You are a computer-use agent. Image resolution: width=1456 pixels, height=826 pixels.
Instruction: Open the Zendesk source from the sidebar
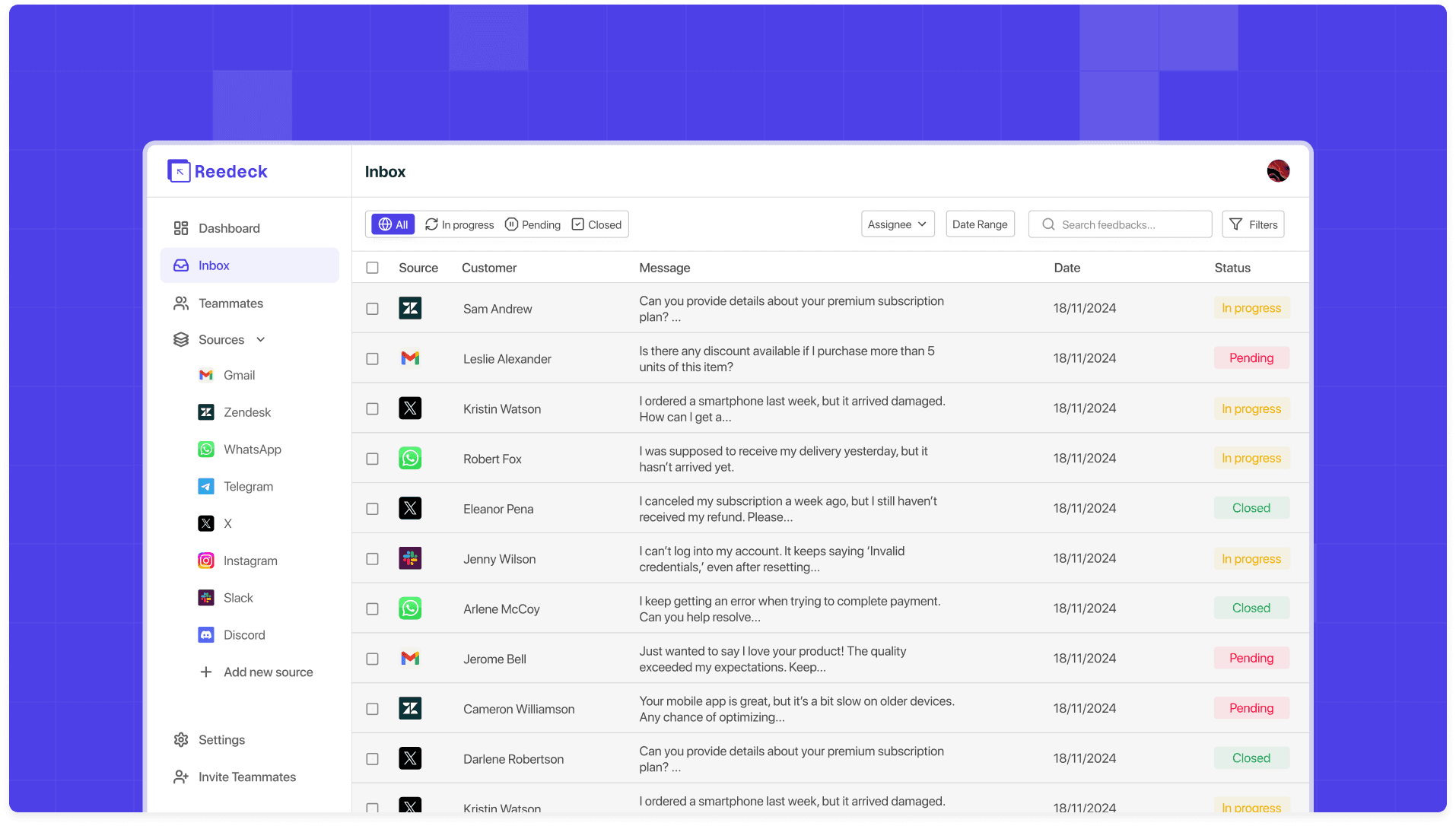pos(205,411)
